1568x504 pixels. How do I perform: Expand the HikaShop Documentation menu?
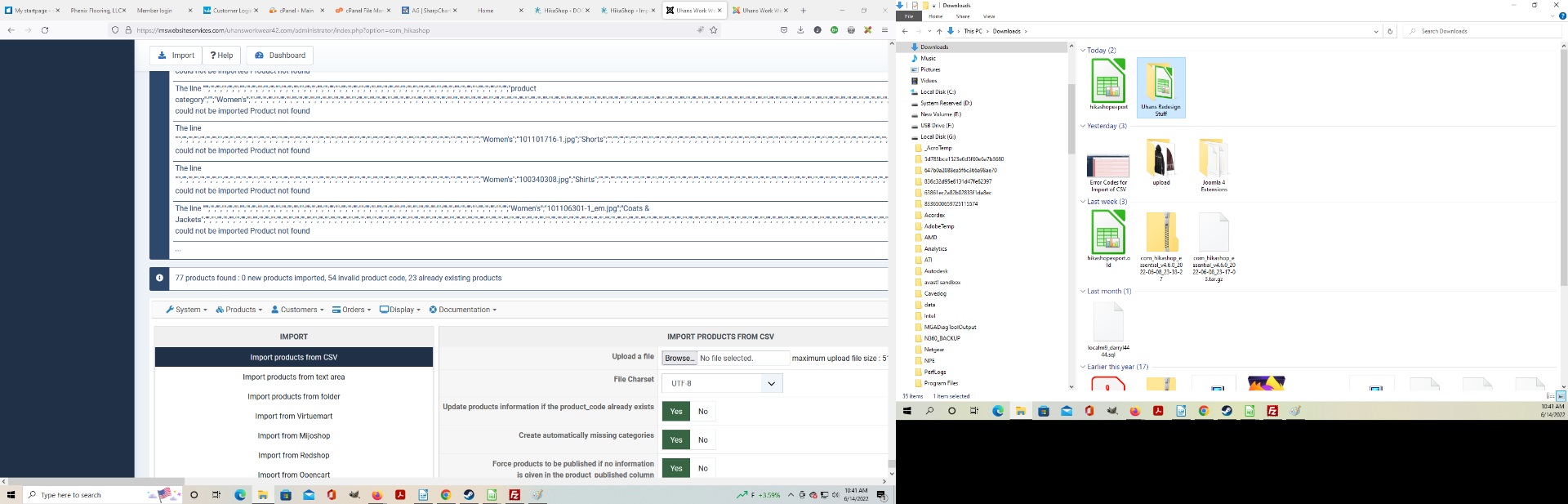pyautogui.click(x=463, y=310)
